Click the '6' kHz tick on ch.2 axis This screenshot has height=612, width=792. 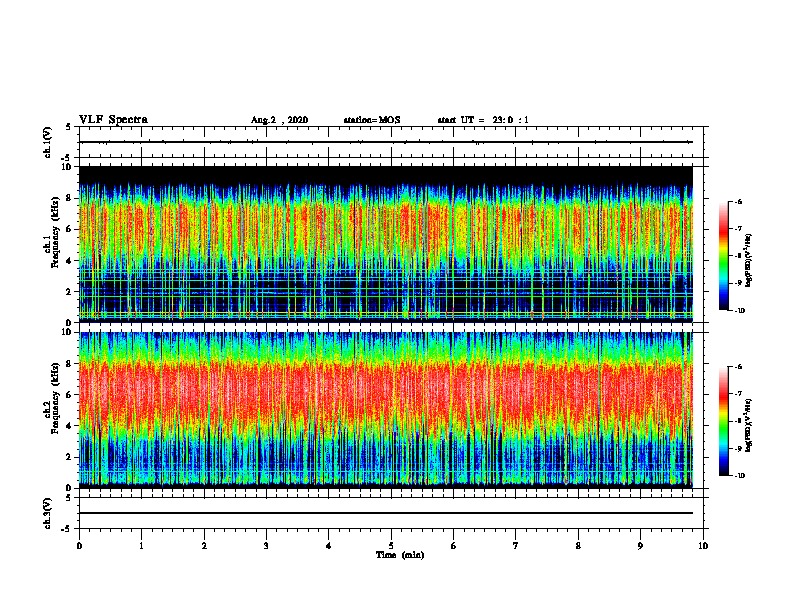70,395
